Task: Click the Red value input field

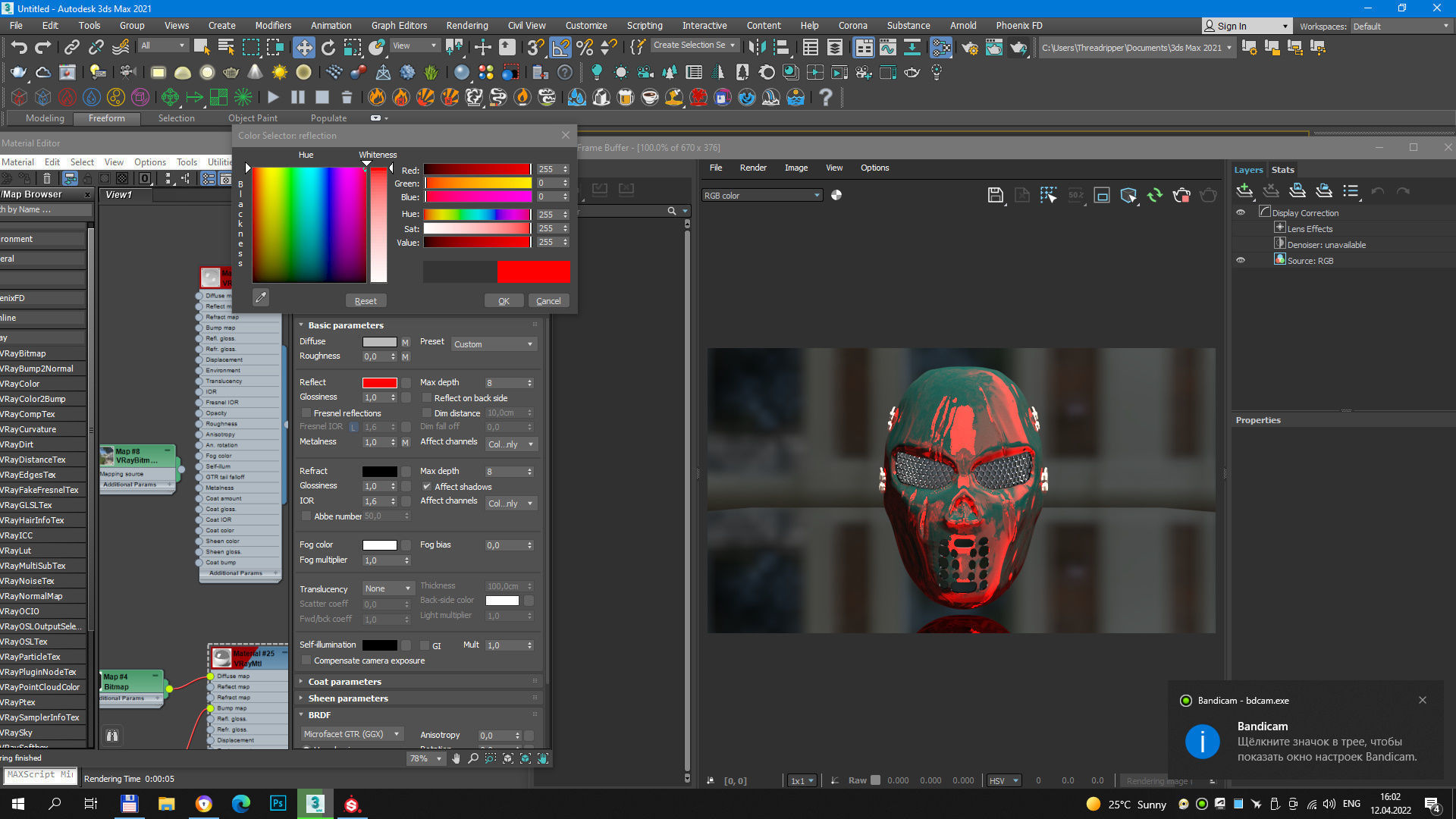Action: (548, 169)
